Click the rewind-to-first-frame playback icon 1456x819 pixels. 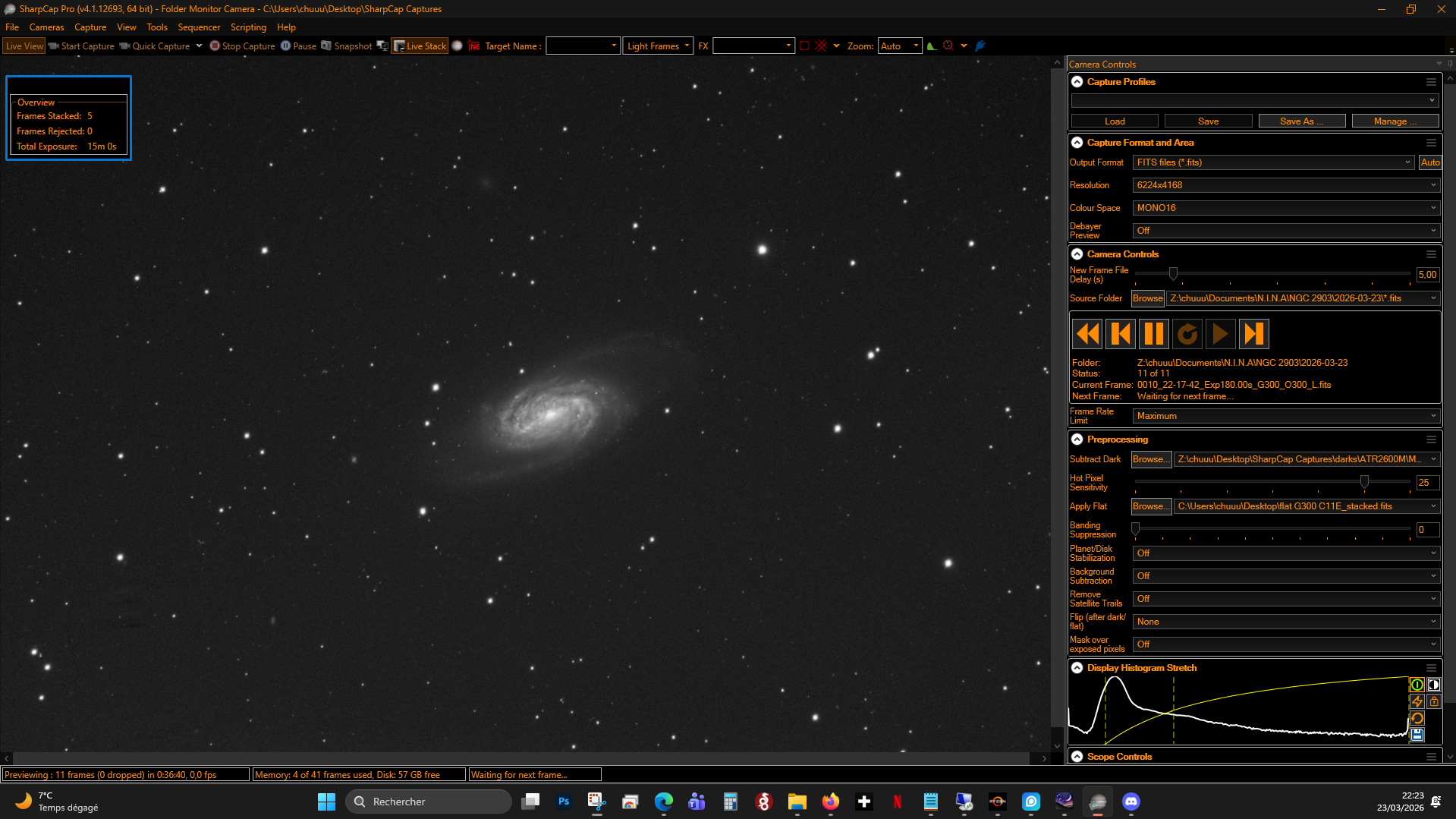(1087, 334)
